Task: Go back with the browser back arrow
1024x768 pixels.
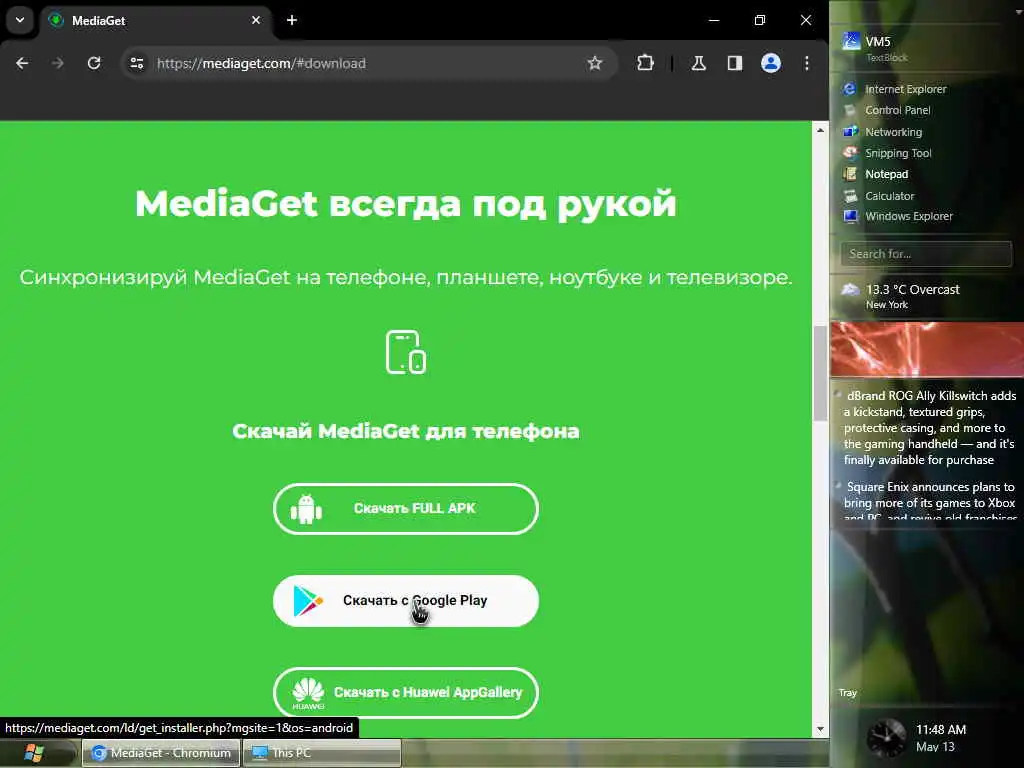Action: (x=22, y=63)
